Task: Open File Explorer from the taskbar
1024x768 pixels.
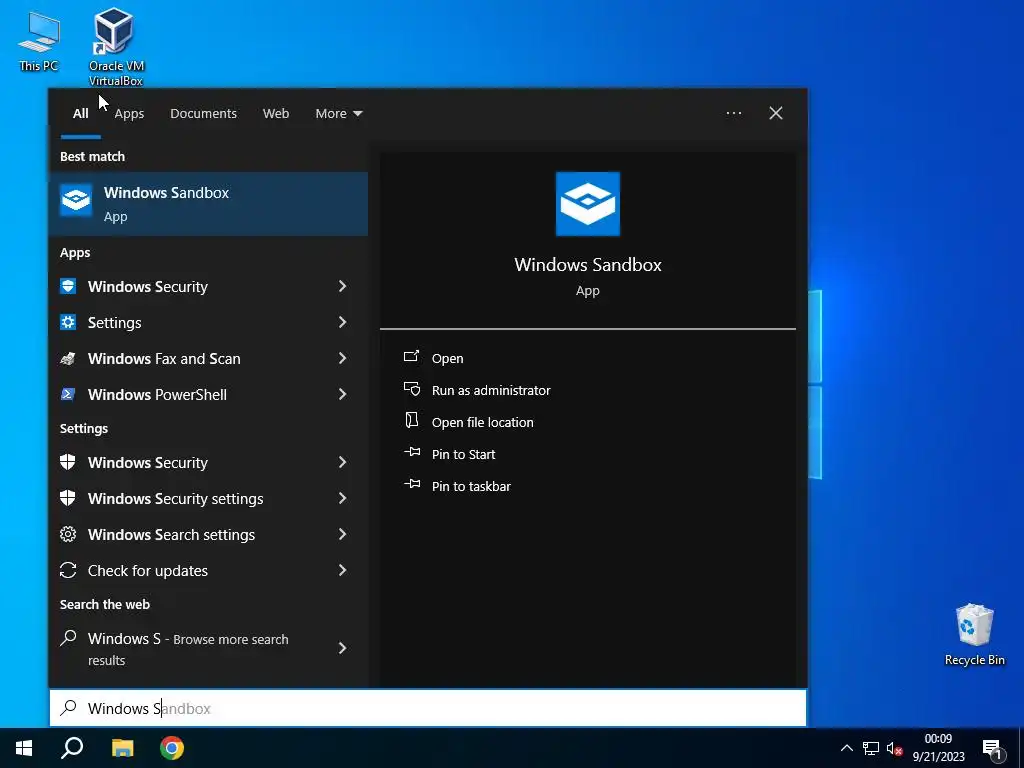Action: tap(122, 748)
